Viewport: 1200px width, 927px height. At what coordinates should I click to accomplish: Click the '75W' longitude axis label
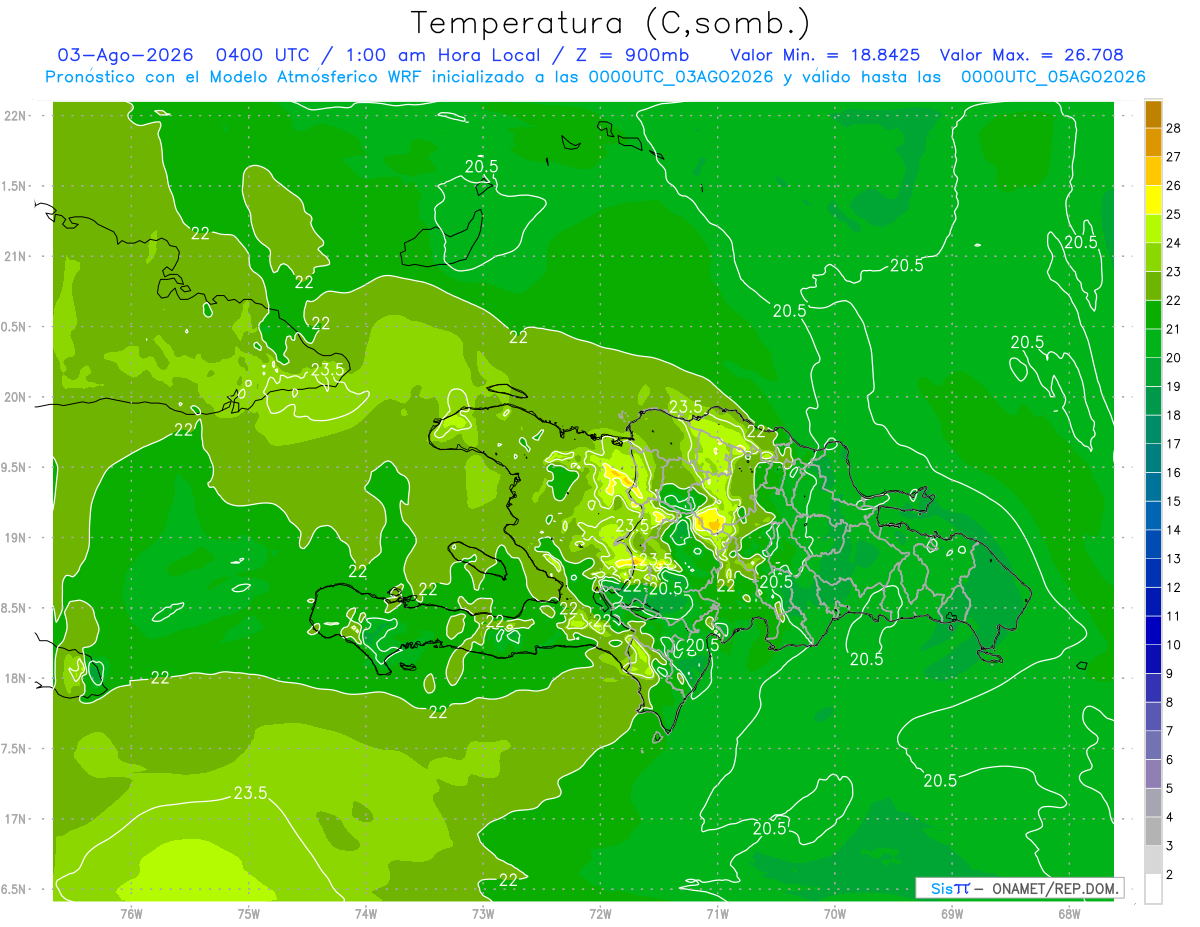coord(249,912)
